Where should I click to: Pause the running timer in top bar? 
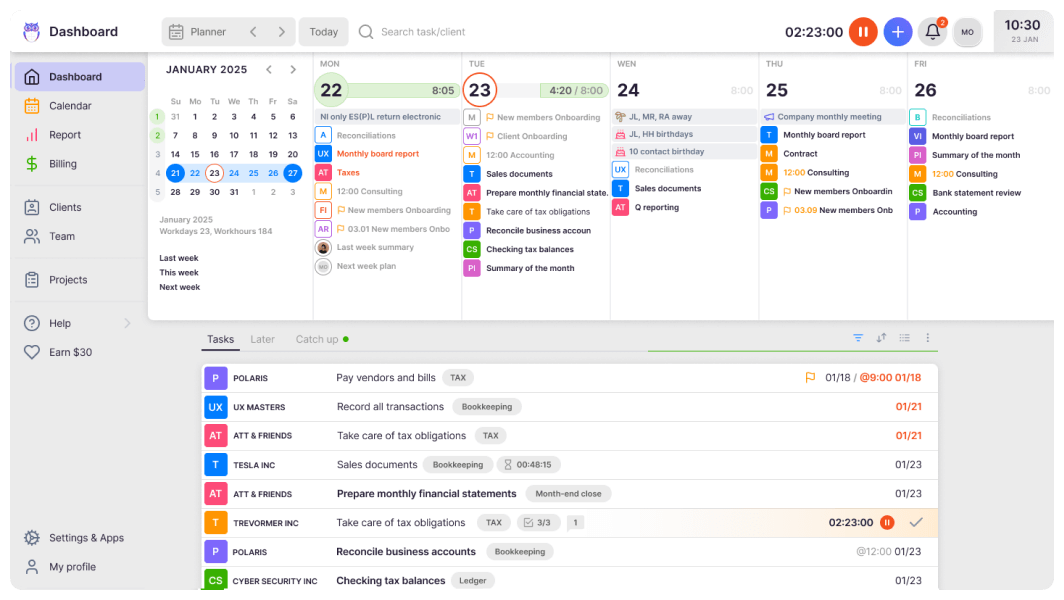863,32
